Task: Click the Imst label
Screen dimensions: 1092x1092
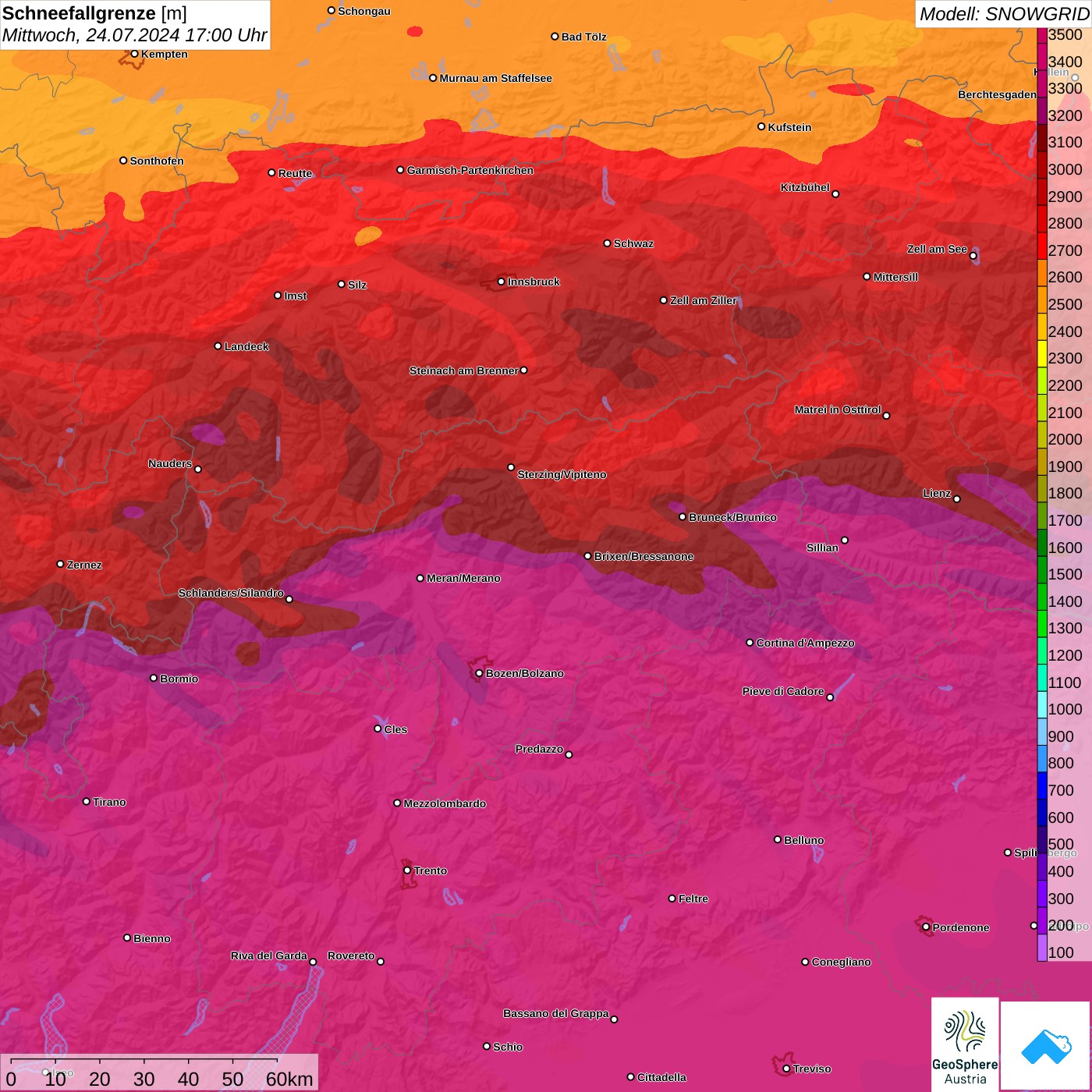Action: (295, 296)
